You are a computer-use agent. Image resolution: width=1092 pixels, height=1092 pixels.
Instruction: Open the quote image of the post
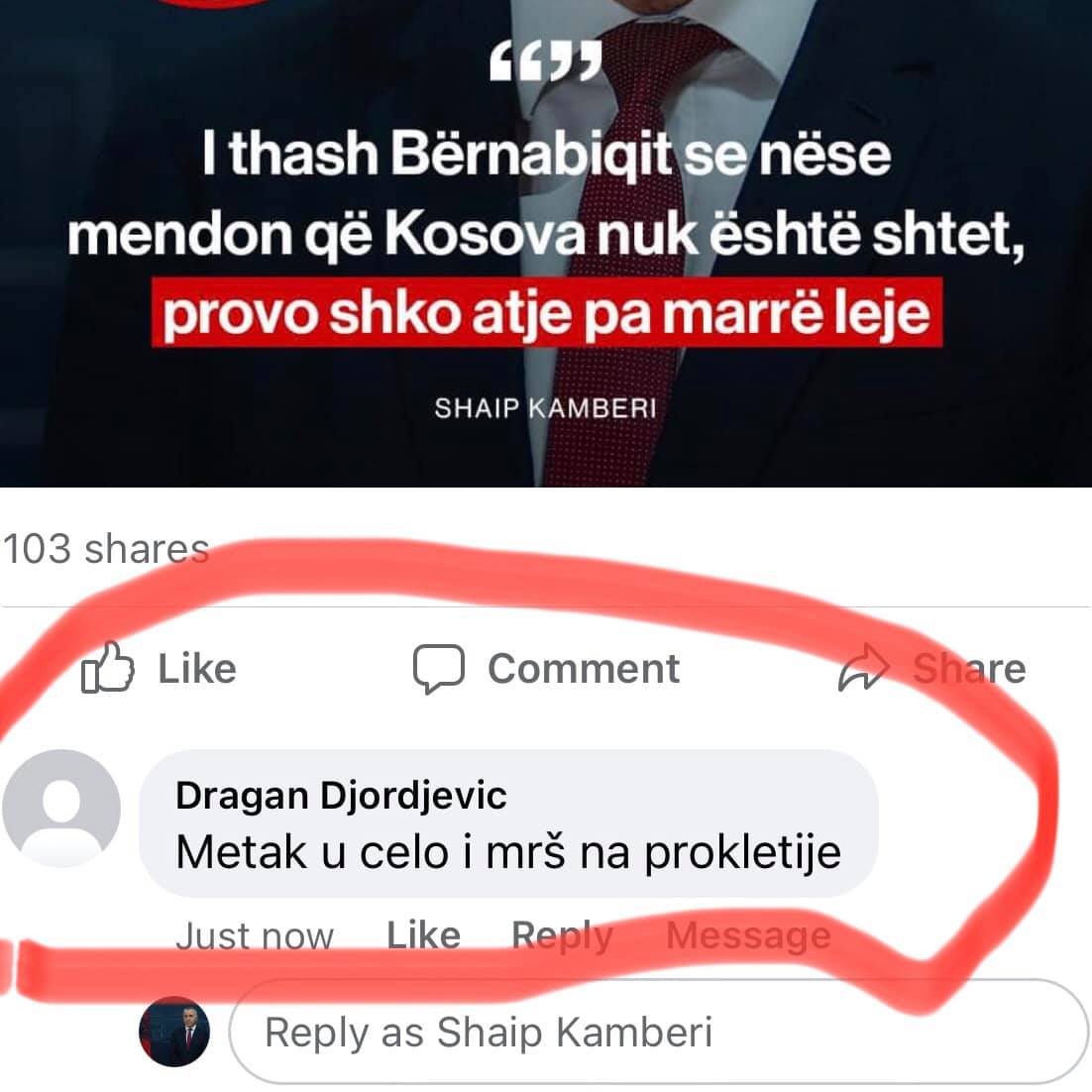coord(546,243)
